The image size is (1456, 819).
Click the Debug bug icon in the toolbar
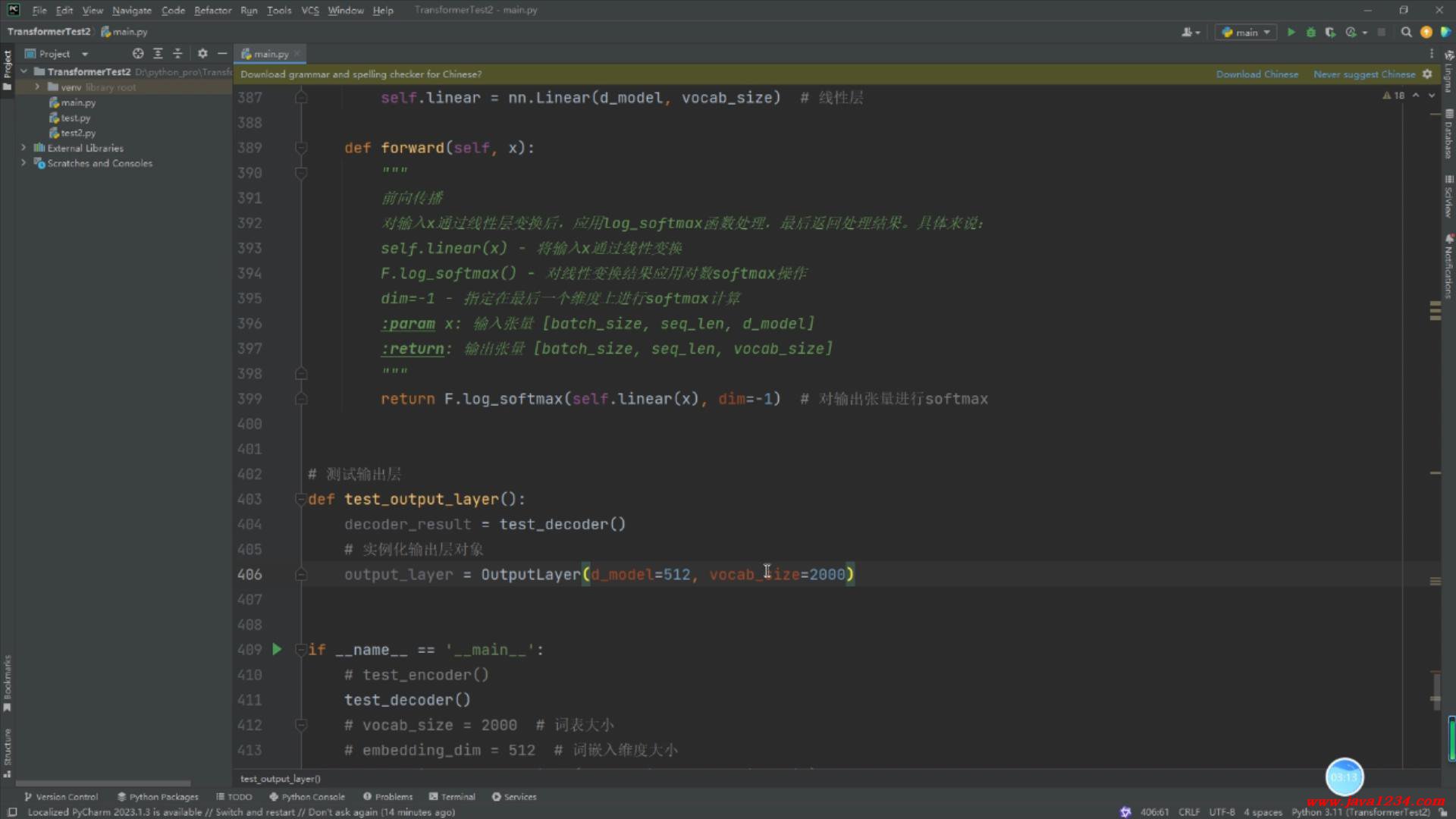click(x=1310, y=32)
